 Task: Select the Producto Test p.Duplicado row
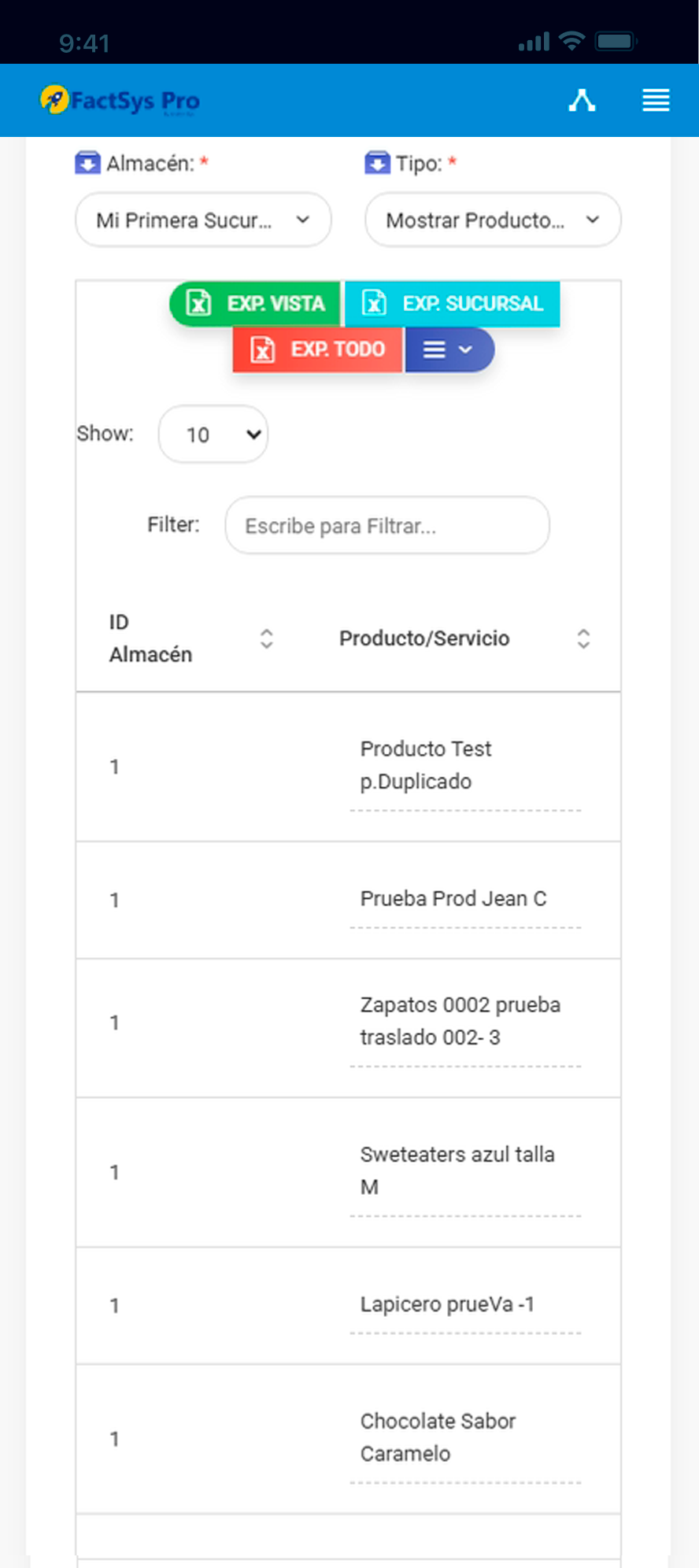[x=348, y=767]
